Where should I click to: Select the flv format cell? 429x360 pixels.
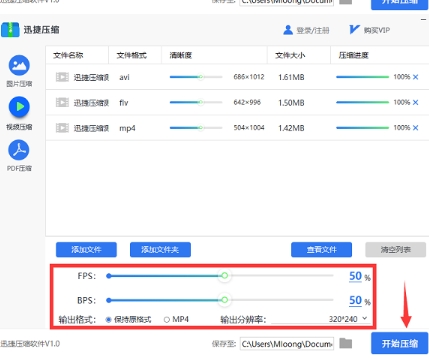point(124,103)
